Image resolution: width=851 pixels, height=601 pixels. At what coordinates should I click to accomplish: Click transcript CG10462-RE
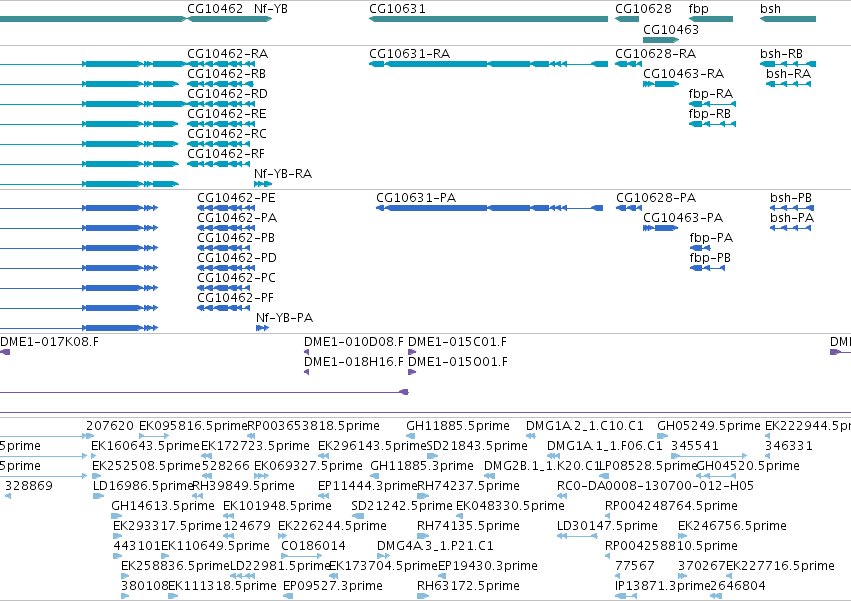click(227, 114)
